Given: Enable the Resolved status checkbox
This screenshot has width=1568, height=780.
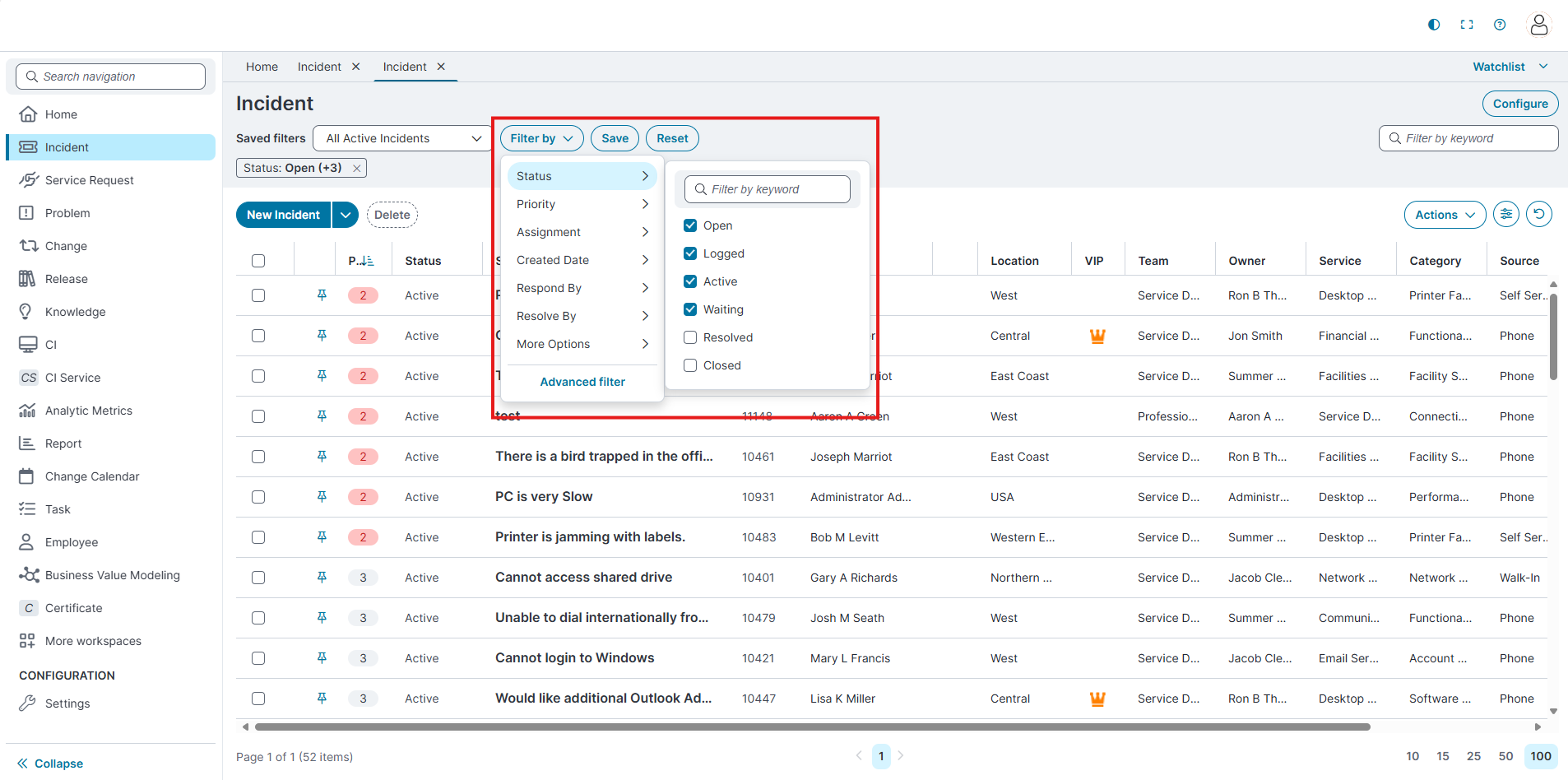Looking at the screenshot, I should (690, 337).
